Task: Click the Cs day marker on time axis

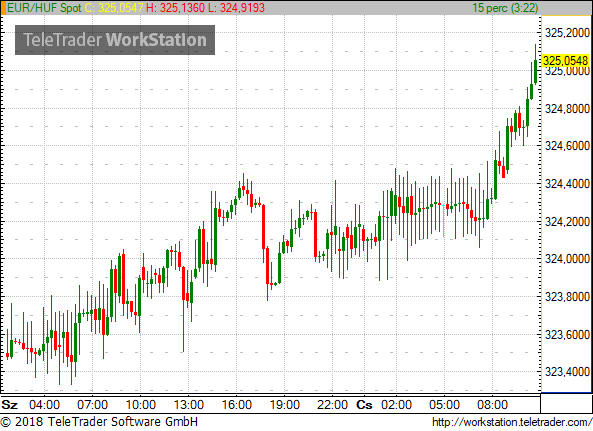Action: click(364, 405)
